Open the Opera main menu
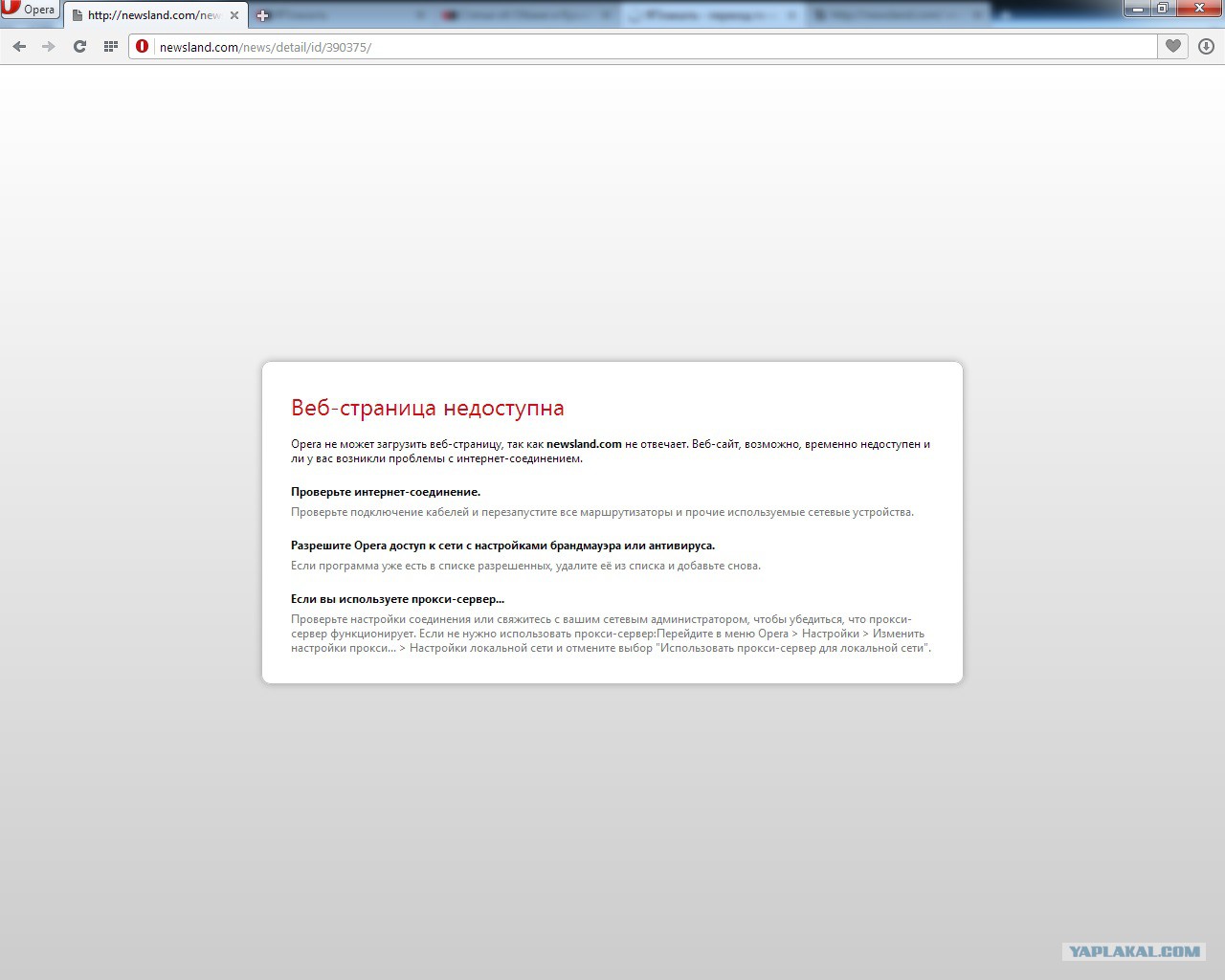This screenshot has width=1225, height=980. coord(30,10)
